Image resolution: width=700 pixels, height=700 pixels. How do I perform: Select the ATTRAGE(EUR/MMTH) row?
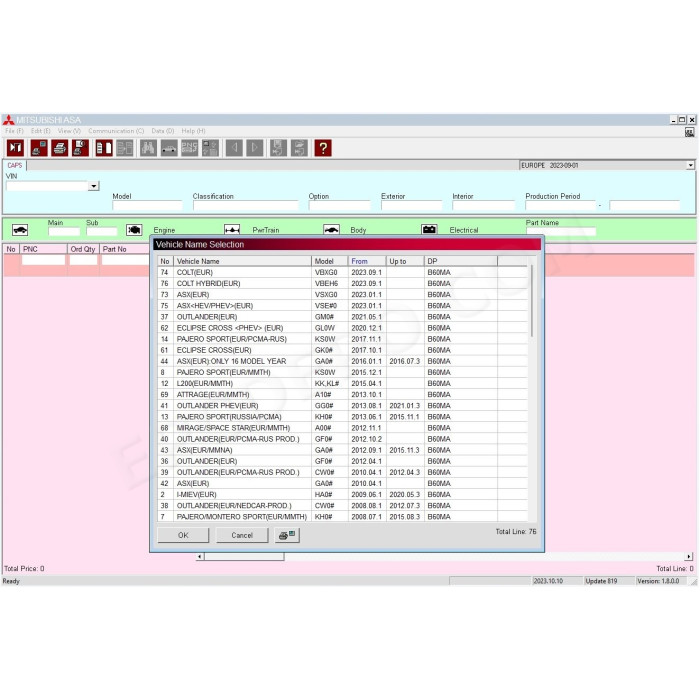[342, 395]
